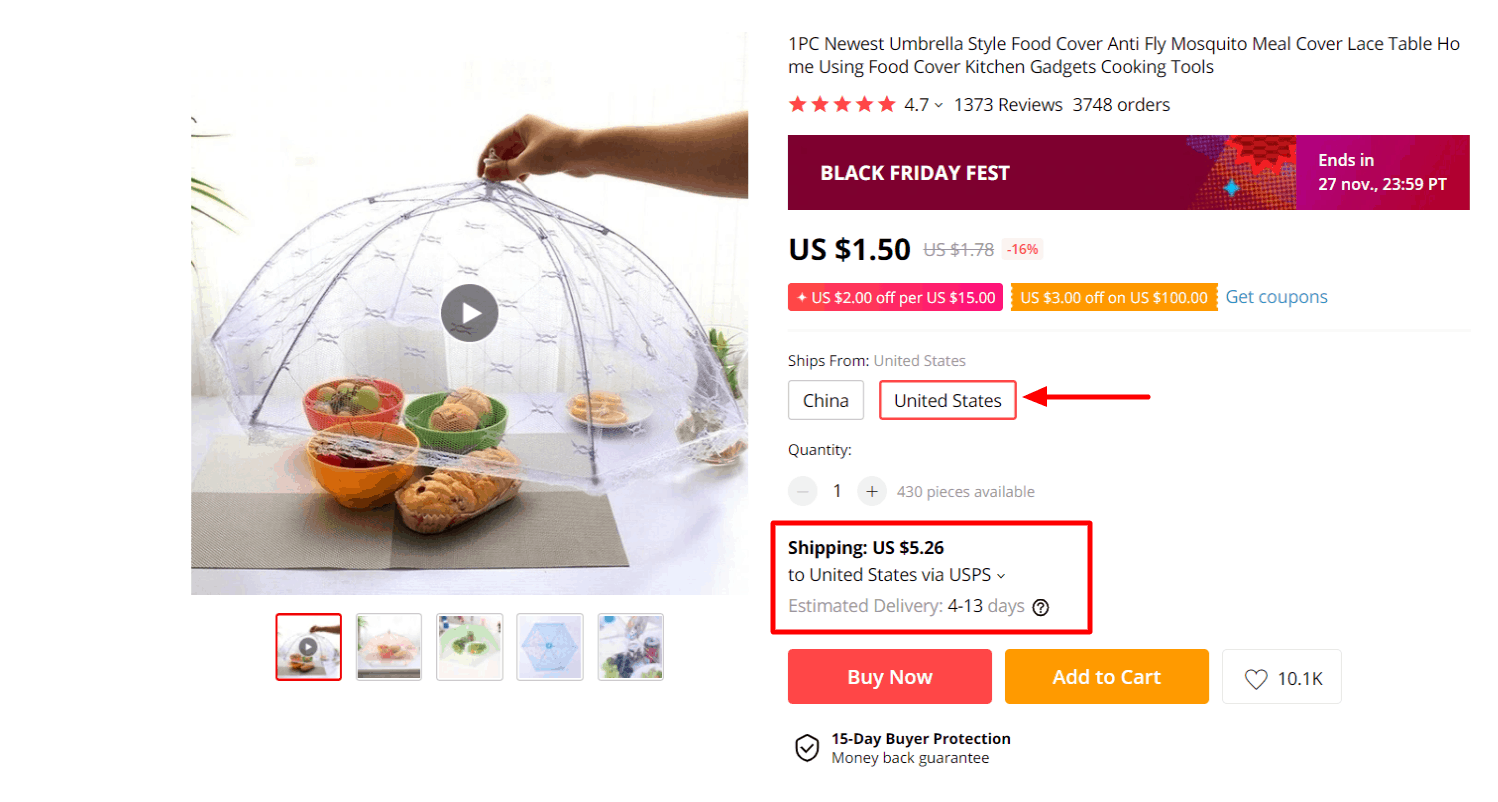View the 3748 orders count
Image resolution: width=1498 pixels, height=802 pixels.
click(1119, 104)
